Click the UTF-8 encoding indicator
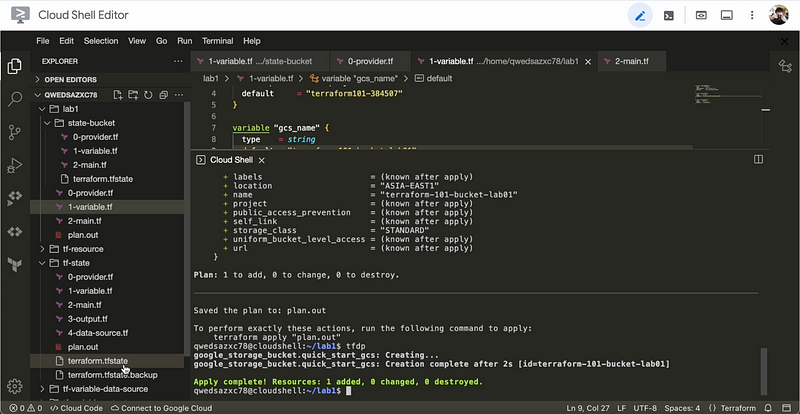800x414 pixels. 645,408
